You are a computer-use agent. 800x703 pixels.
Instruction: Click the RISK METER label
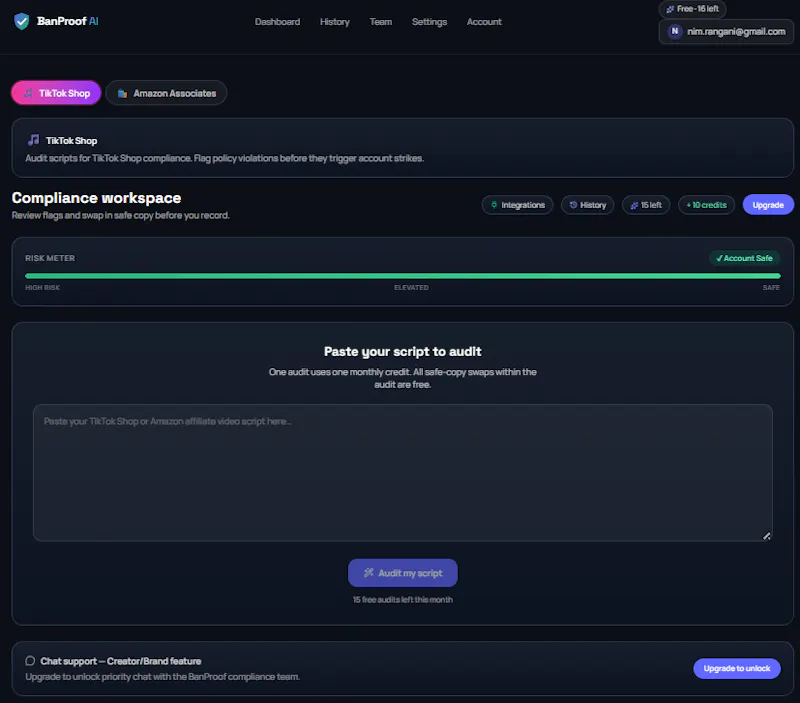[50, 258]
